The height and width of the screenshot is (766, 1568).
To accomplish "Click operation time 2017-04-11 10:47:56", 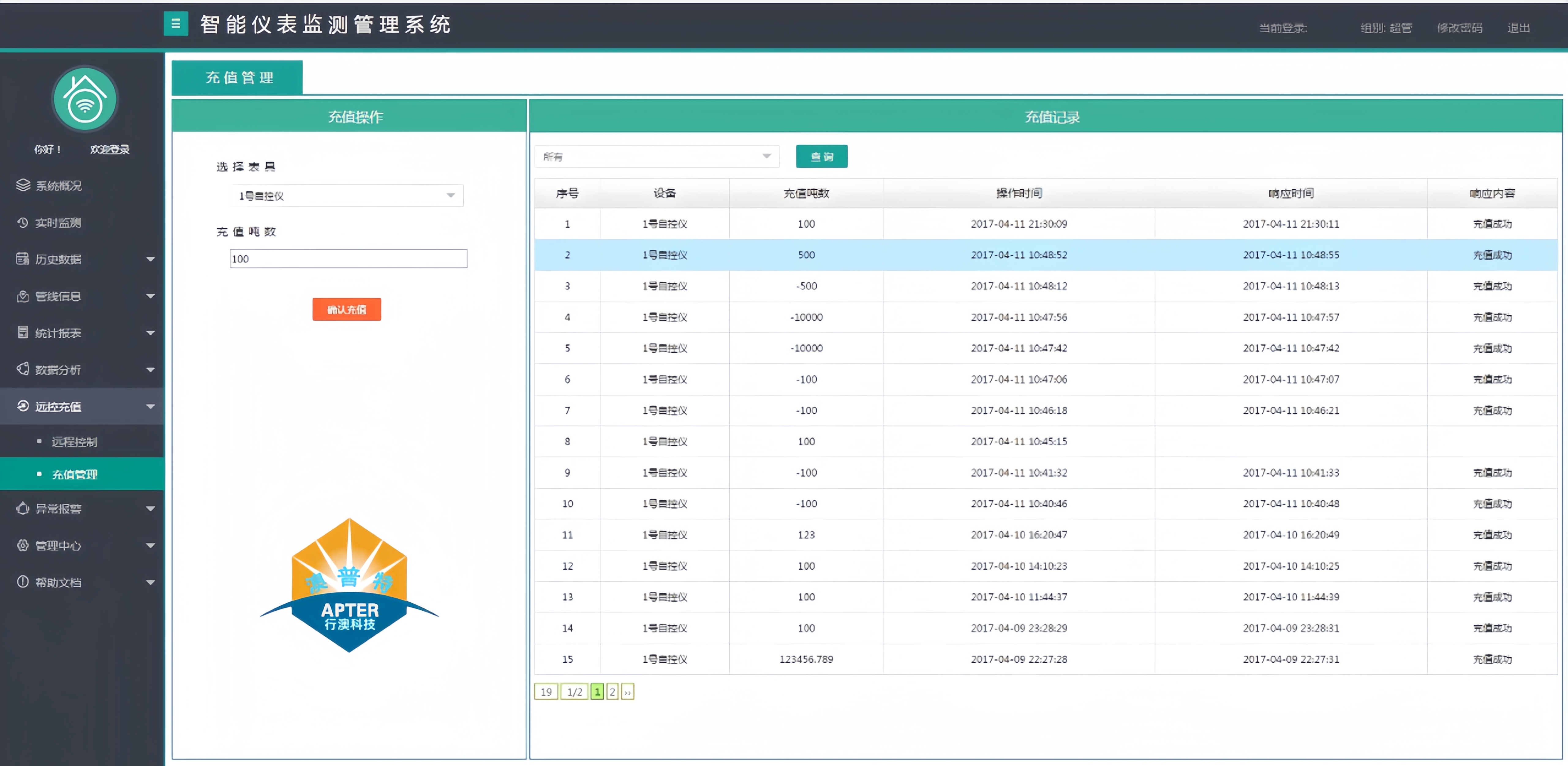I will tap(1019, 317).
